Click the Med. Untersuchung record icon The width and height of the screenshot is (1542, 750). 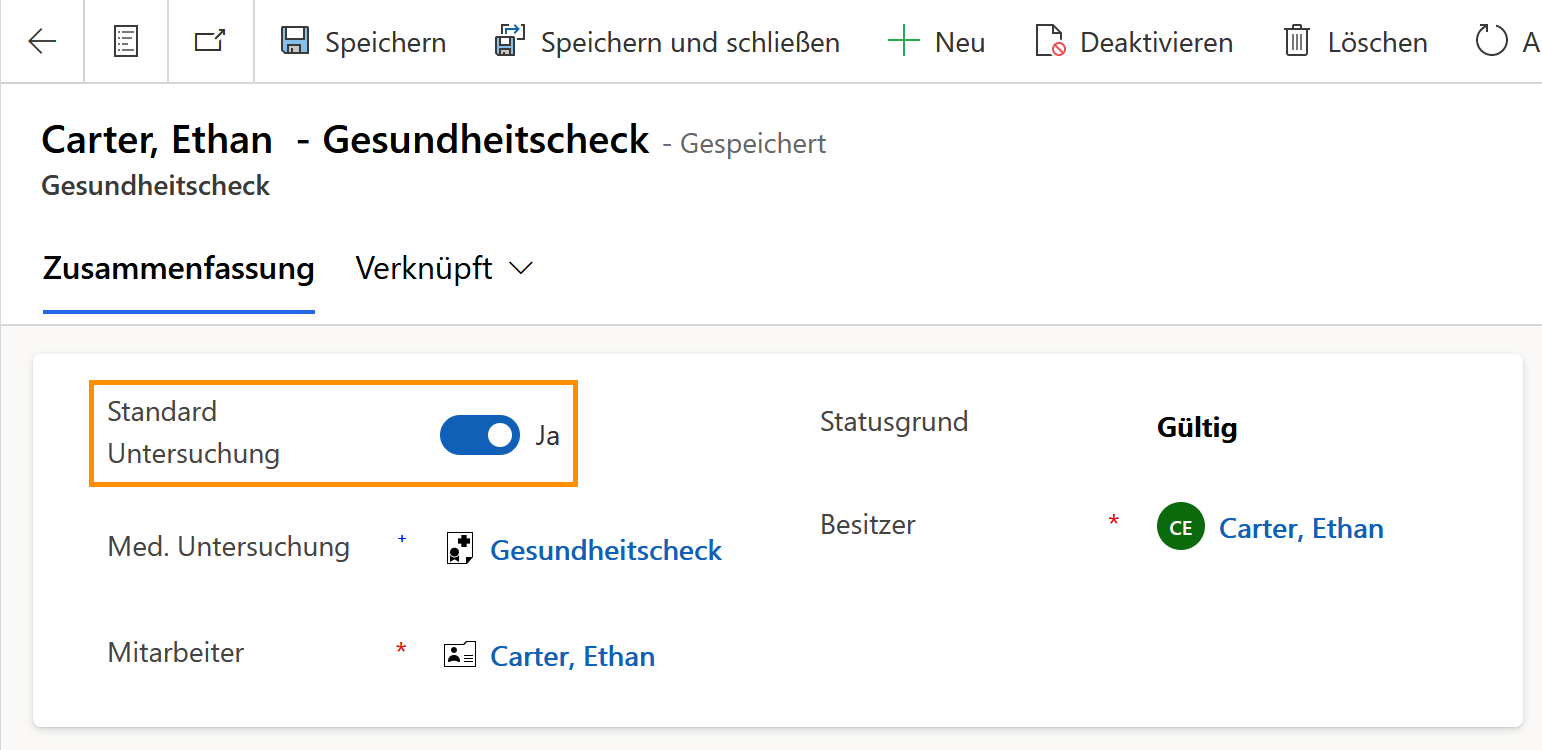[x=459, y=549]
